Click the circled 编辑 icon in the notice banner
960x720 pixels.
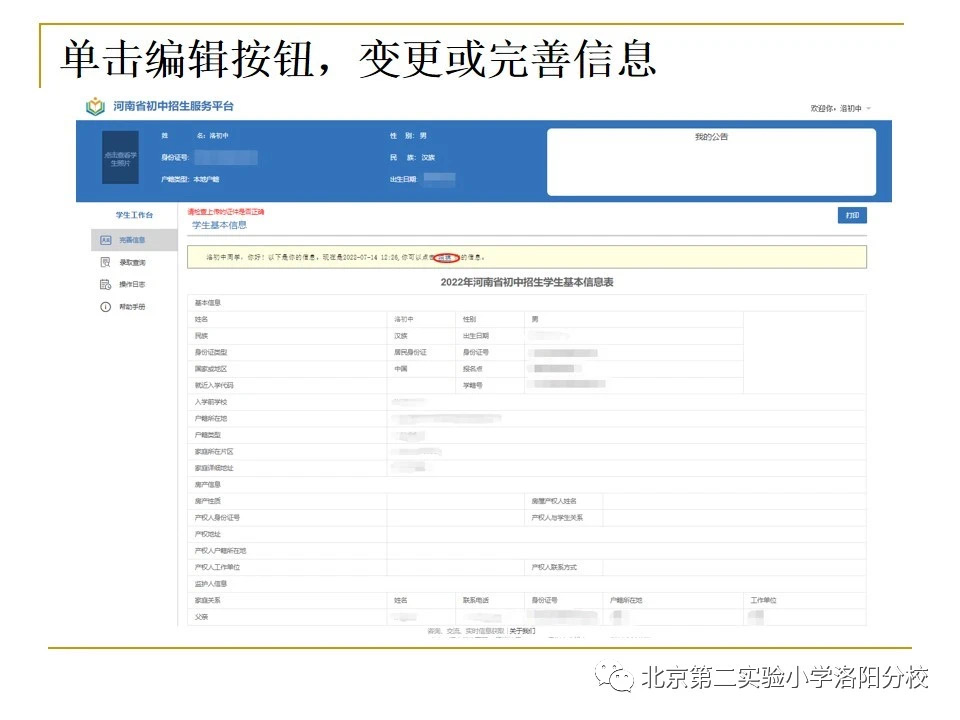click(x=447, y=257)
